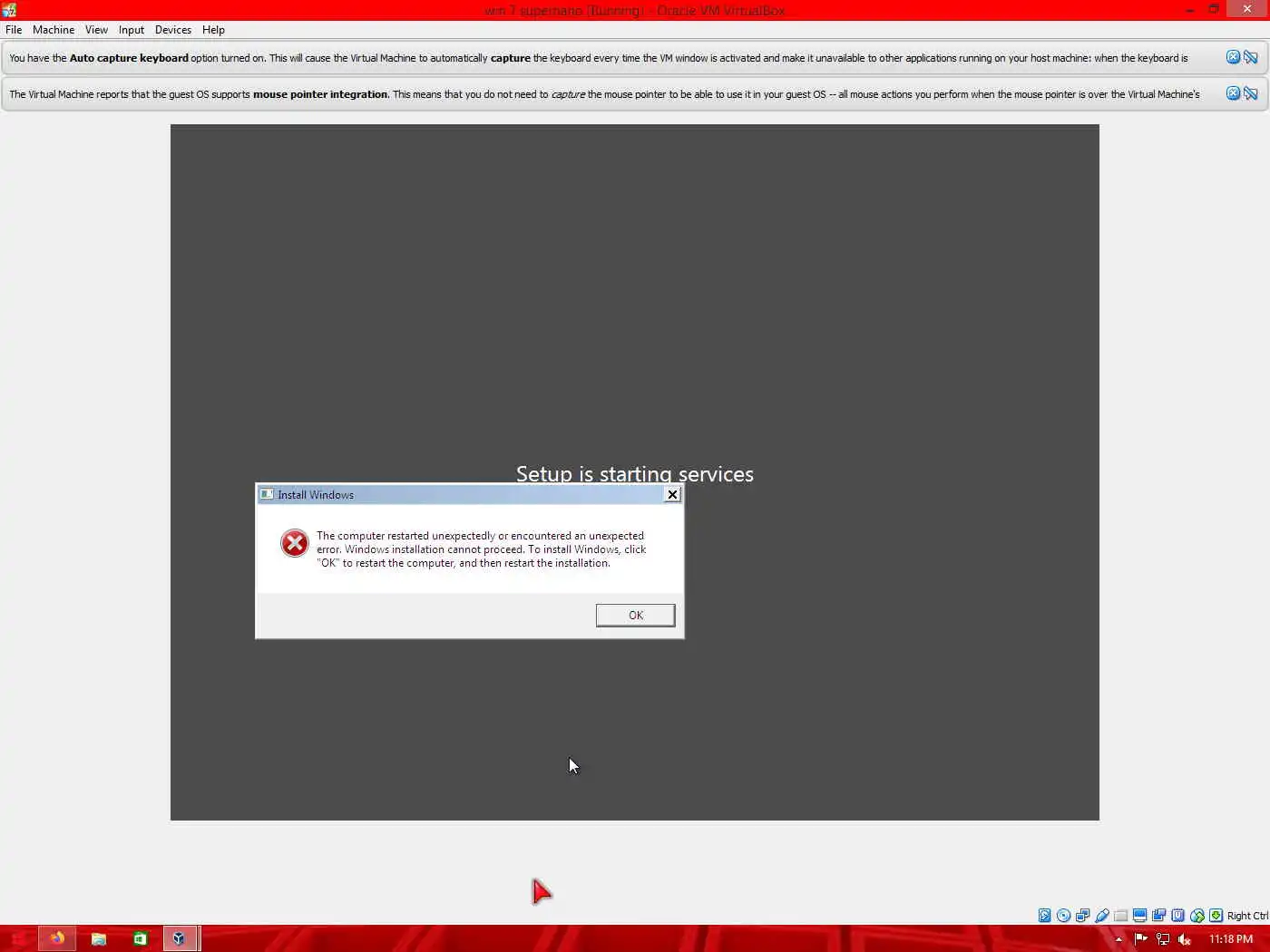The height and width of the screenshot is (952, 1270).
Task: Click the mouse pointer integration notification text
Action: coord(604,93)
